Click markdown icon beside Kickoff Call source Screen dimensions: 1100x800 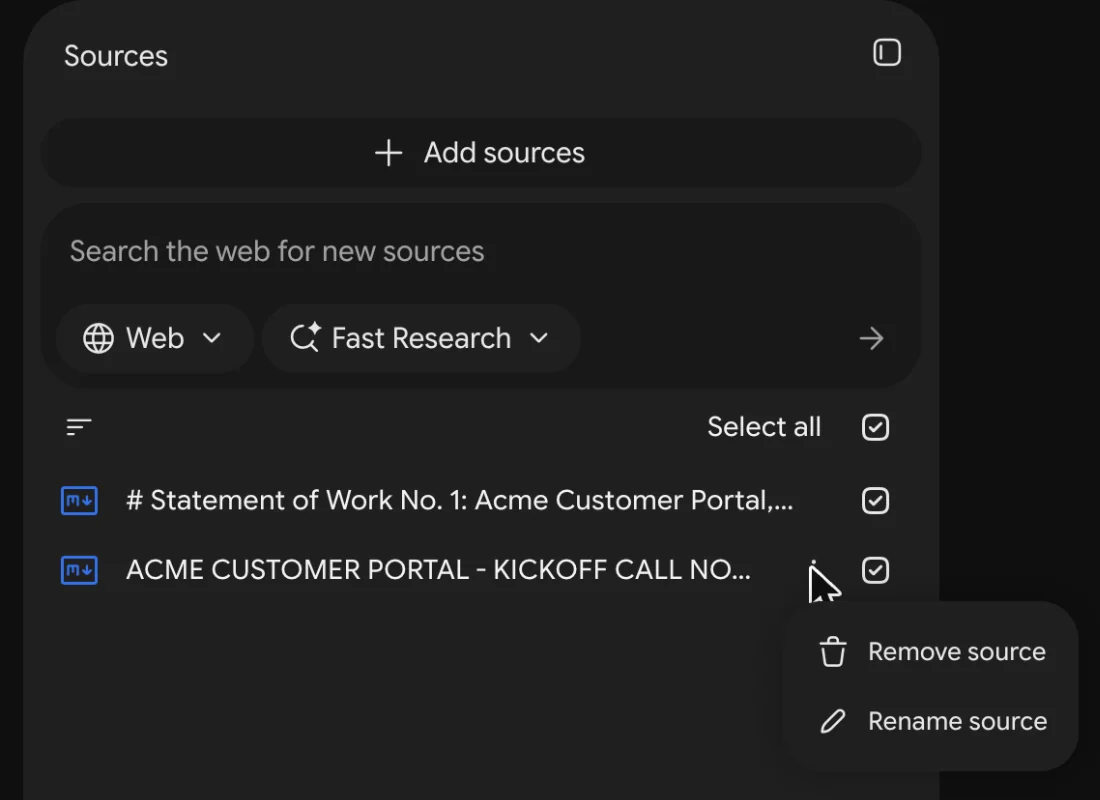pos(79,570)
